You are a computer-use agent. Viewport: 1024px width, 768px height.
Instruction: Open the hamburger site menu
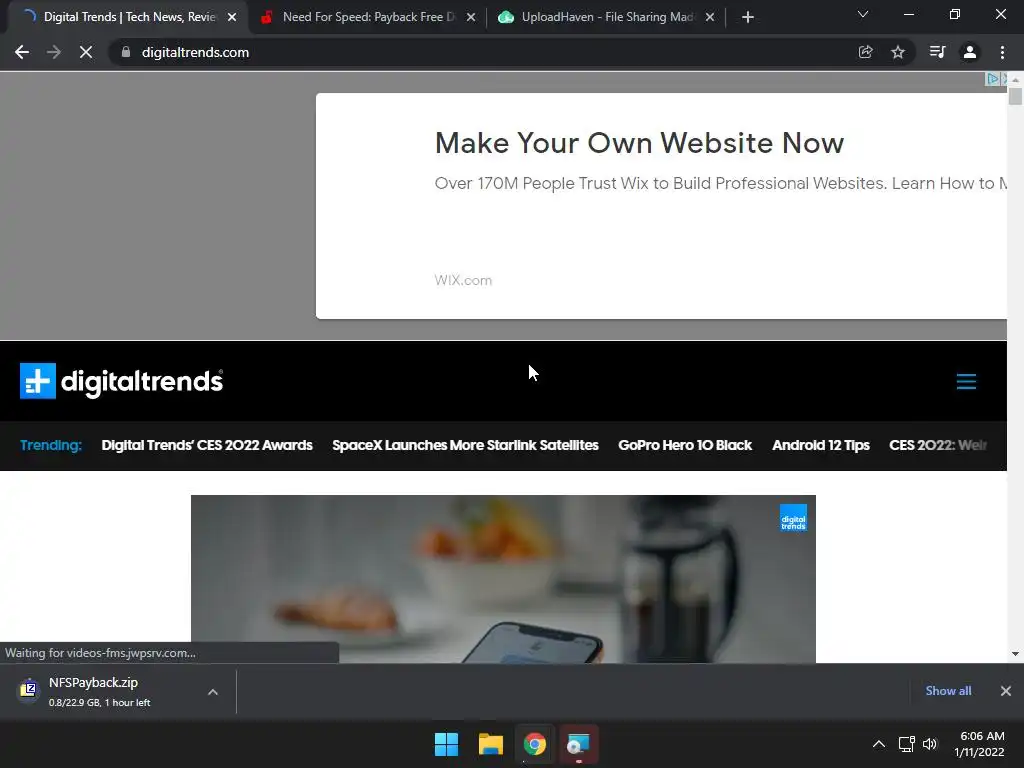pyautogui.click(x=966, y=381)
